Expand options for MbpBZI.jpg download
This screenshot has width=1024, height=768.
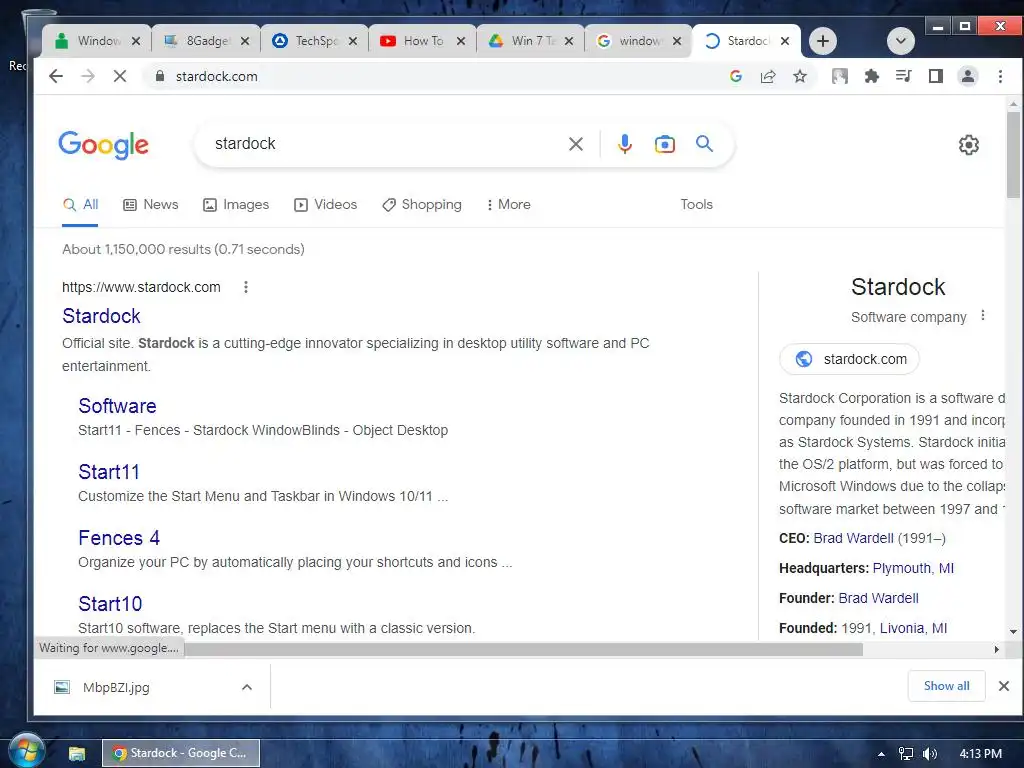[x=247, y=687]
